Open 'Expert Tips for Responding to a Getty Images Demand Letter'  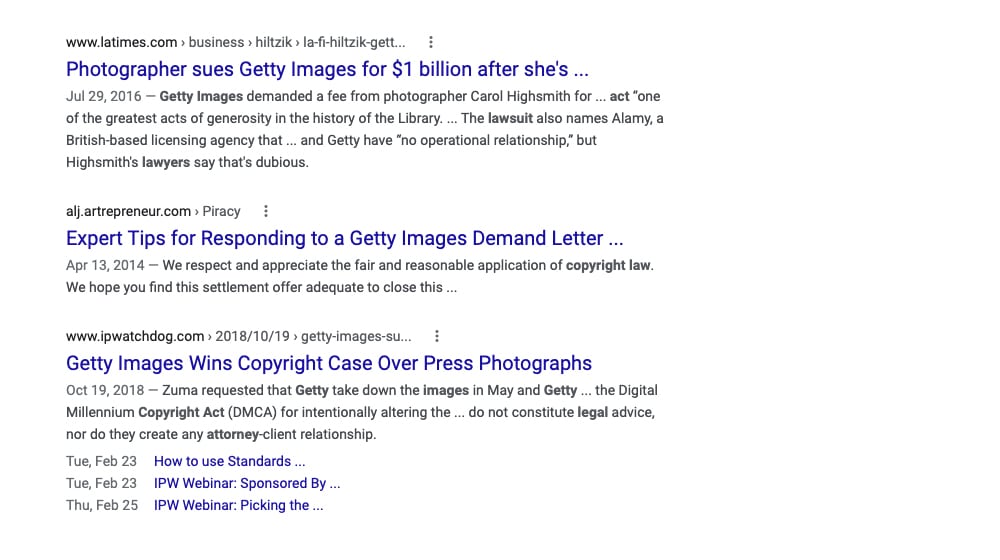click(x=344, y=238)
